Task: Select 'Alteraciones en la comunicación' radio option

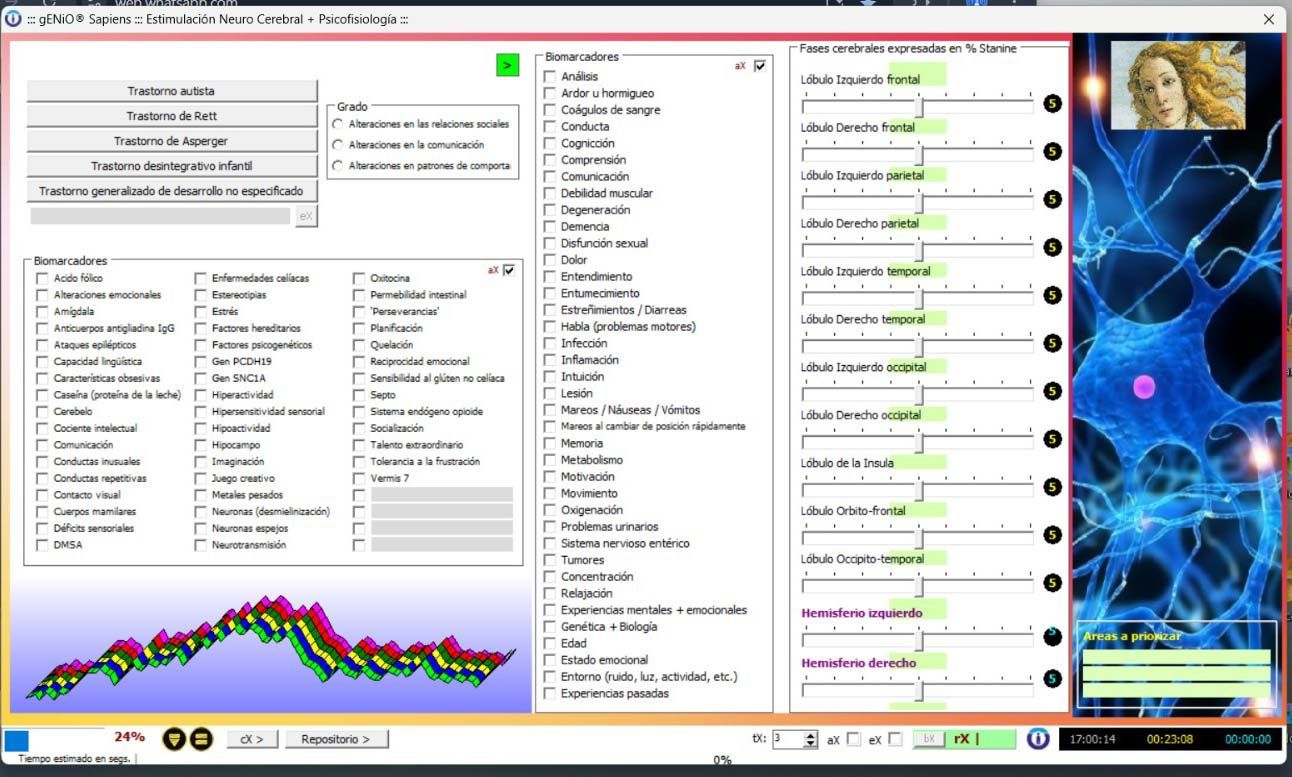Action: [337, 145]
